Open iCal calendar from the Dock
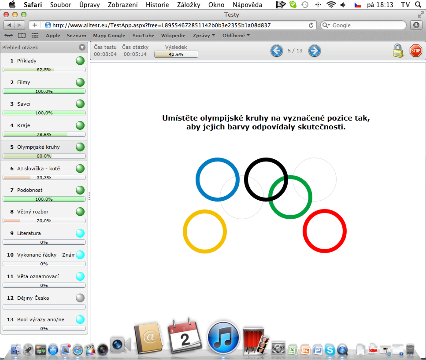The height and width of the screenshot is (360, 426). [185, 337]
